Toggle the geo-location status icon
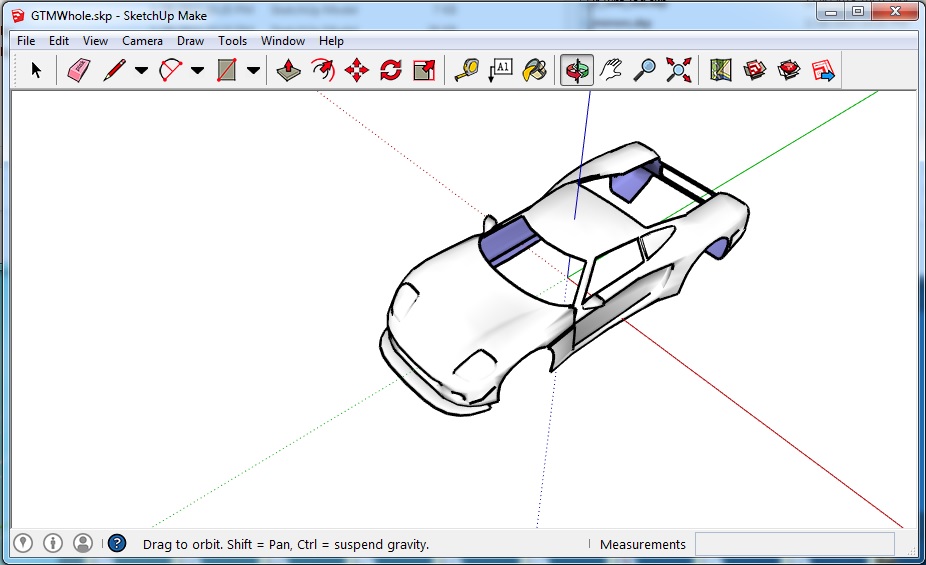This screenshot has width=926, height=565. pyautogui.click(x=23, y=543)
